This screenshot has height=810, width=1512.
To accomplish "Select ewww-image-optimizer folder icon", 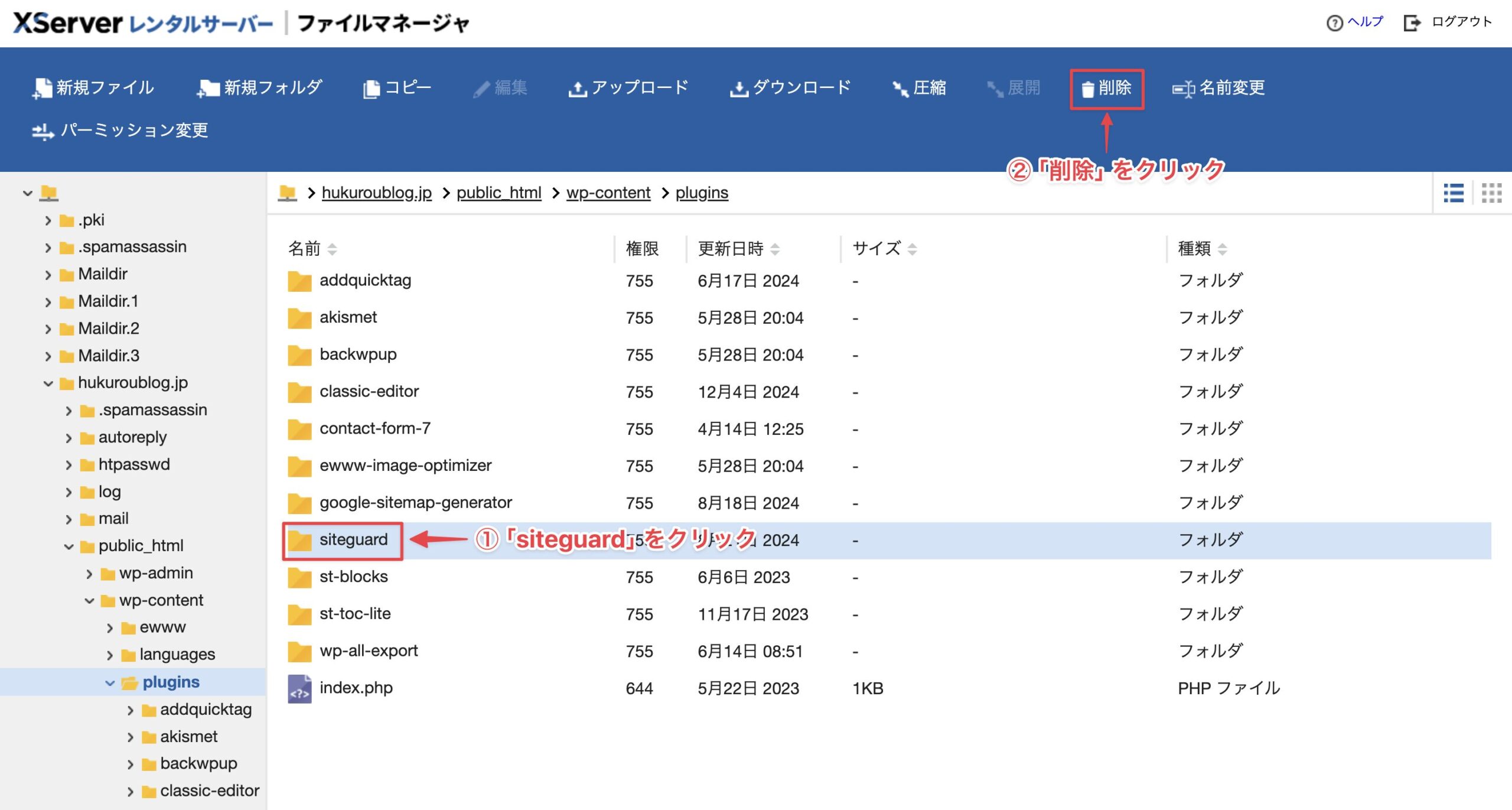I will [x=299, y=466].
